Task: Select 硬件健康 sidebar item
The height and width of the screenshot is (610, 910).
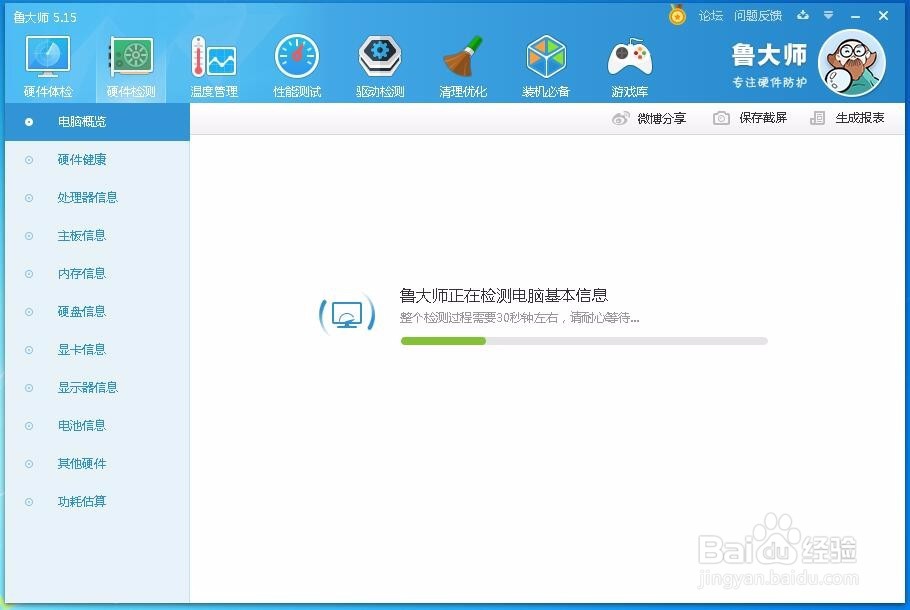Action: click(97, 160)
